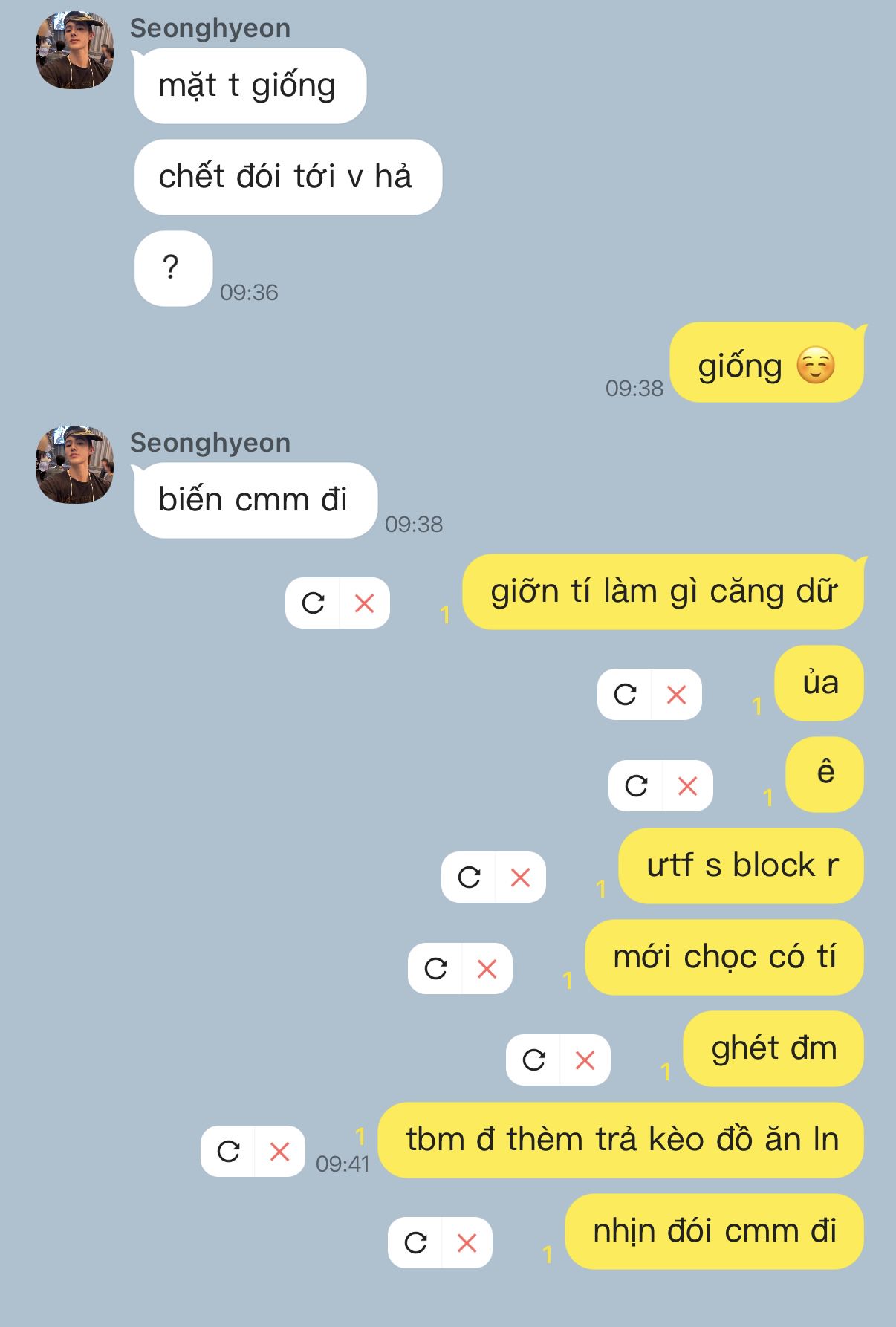
Task: Cancel the unsent 'ủa' message
Action: pyautogui.click(x=676, y=694)
